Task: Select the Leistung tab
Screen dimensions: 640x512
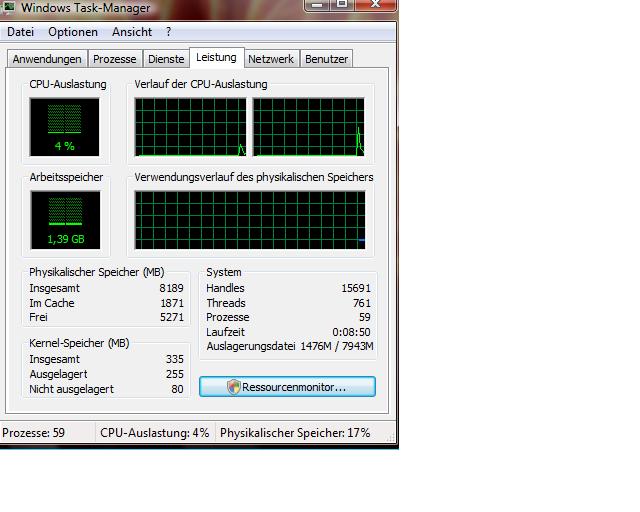Action: 216,58
